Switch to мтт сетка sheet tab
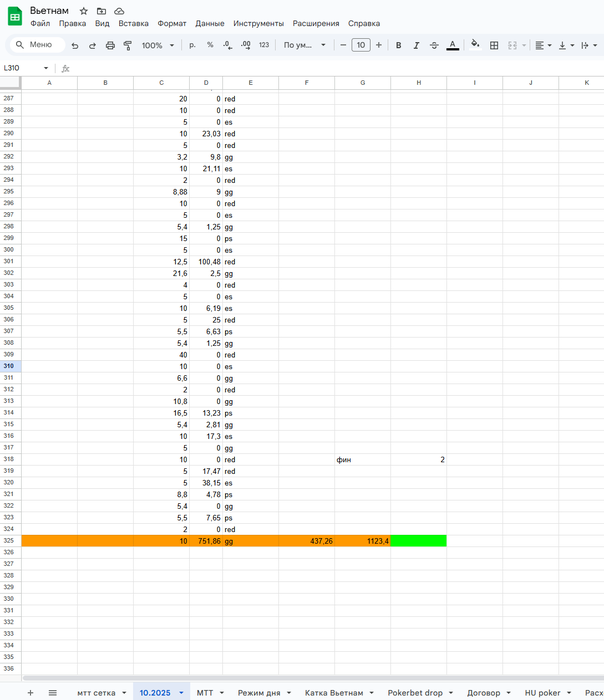The height and width of the screenshot is (700, 604). click(x=96, y=693)
